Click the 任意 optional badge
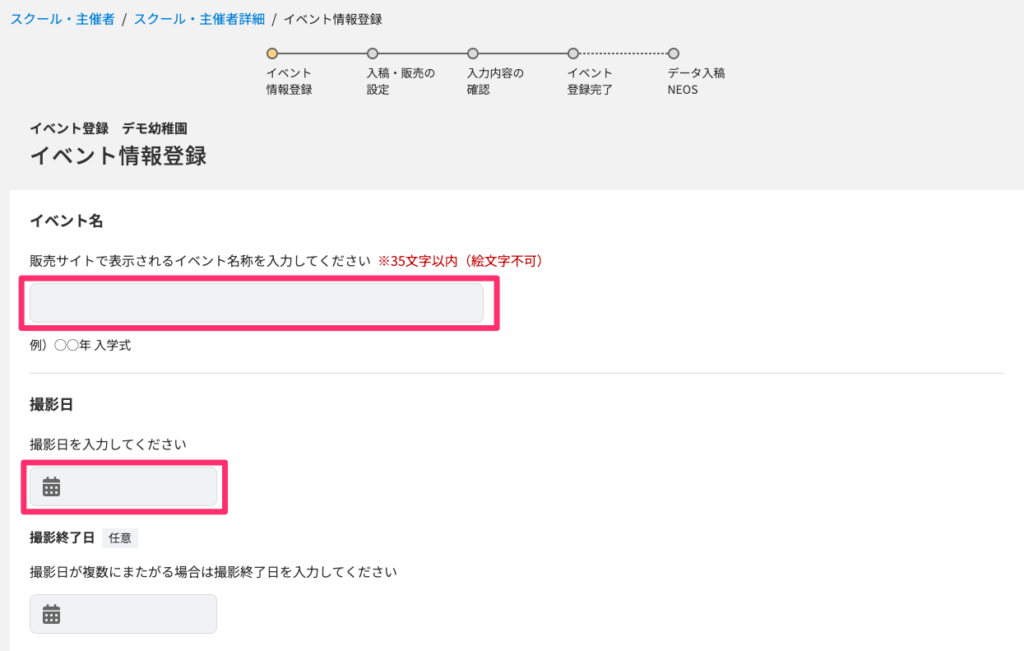 (120, 538)
